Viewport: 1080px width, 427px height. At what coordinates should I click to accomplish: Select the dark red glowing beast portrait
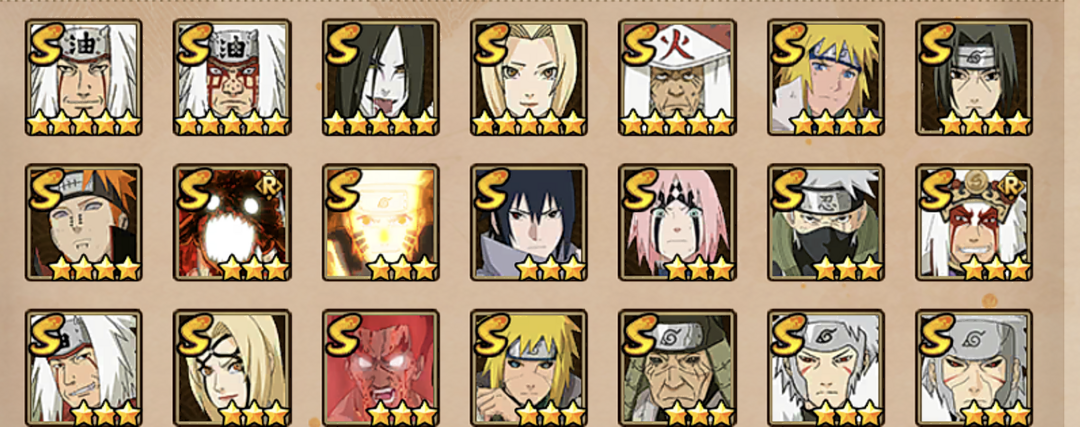pyautogui.click(x=232, y=222)
